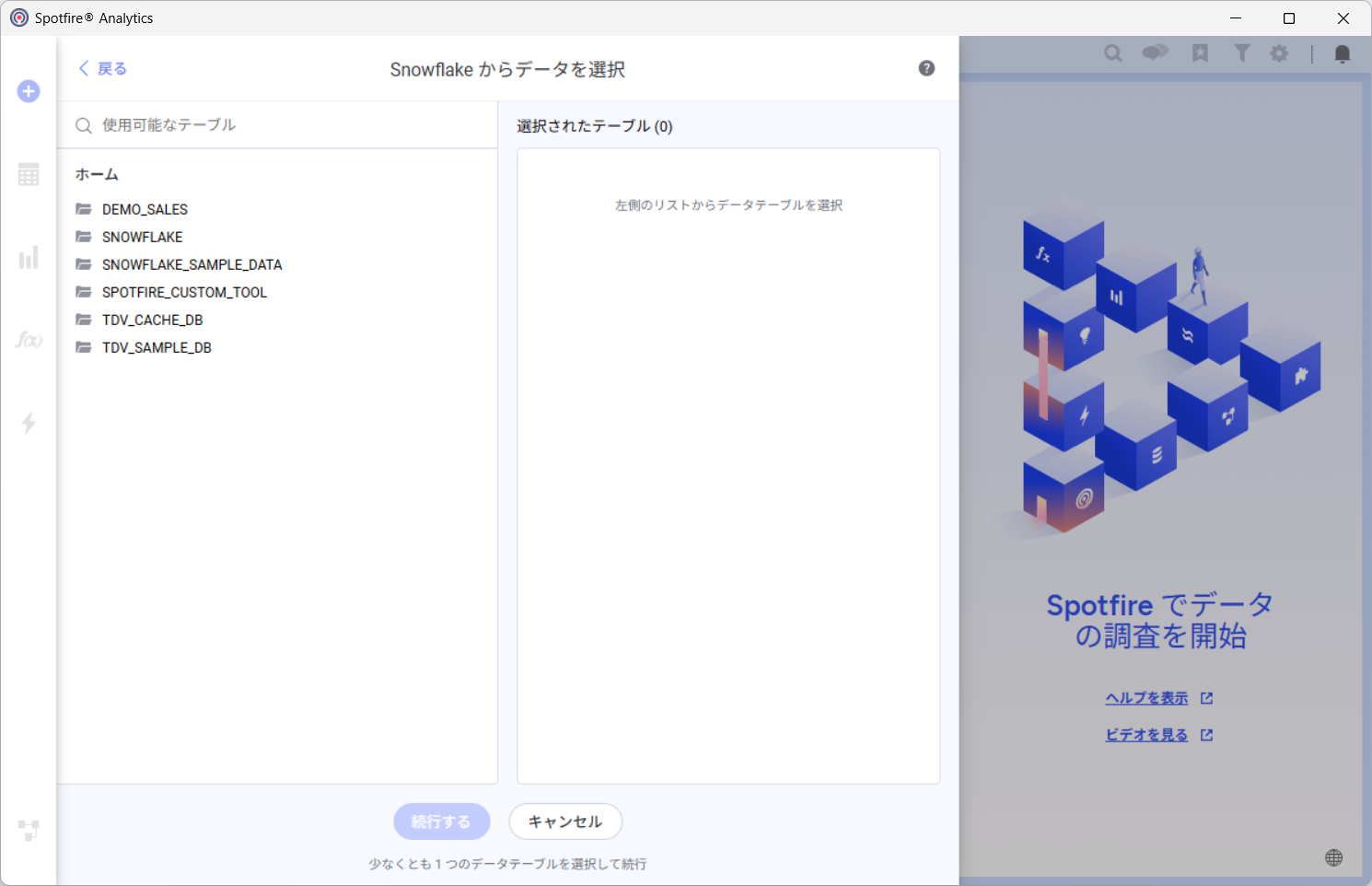Open the visualization bar chart sidebar icon

29,257
